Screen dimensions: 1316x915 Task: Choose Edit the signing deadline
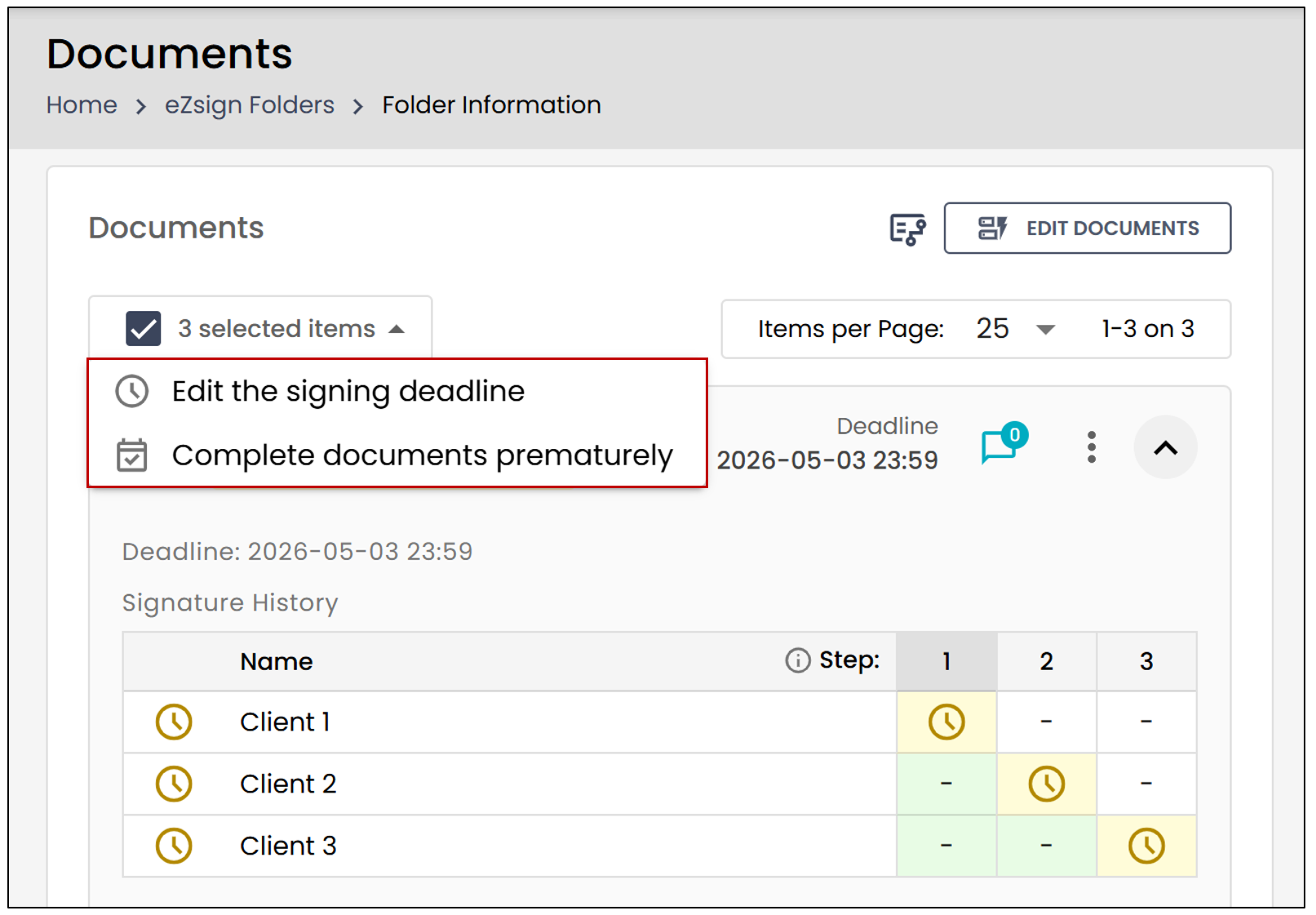pyautogui.click(x=348, y=391)
